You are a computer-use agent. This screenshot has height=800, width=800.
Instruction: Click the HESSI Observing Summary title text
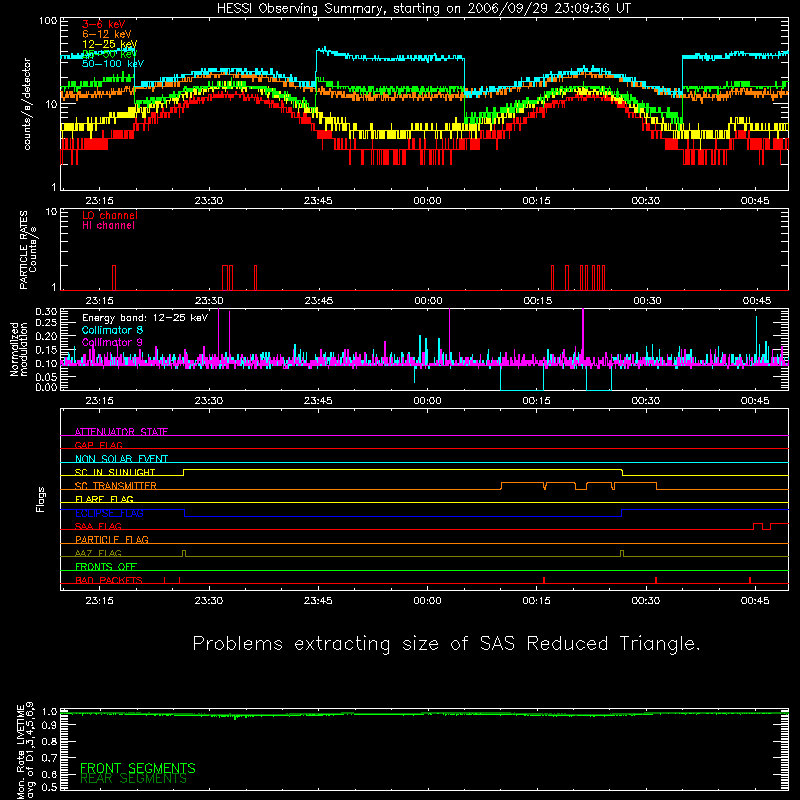423,9
